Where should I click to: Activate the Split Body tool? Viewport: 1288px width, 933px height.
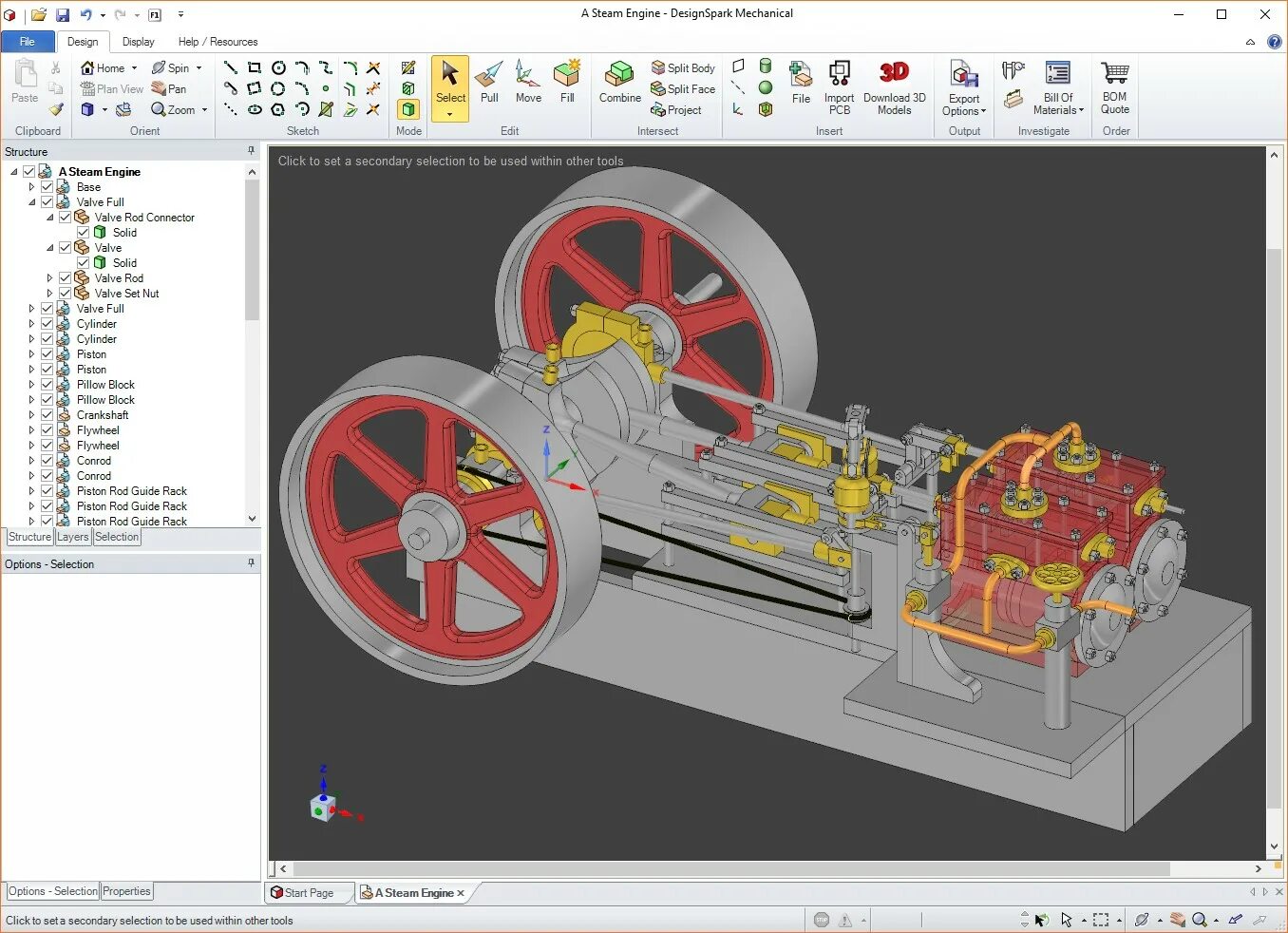pyautogui.click(x=683, y=67)
